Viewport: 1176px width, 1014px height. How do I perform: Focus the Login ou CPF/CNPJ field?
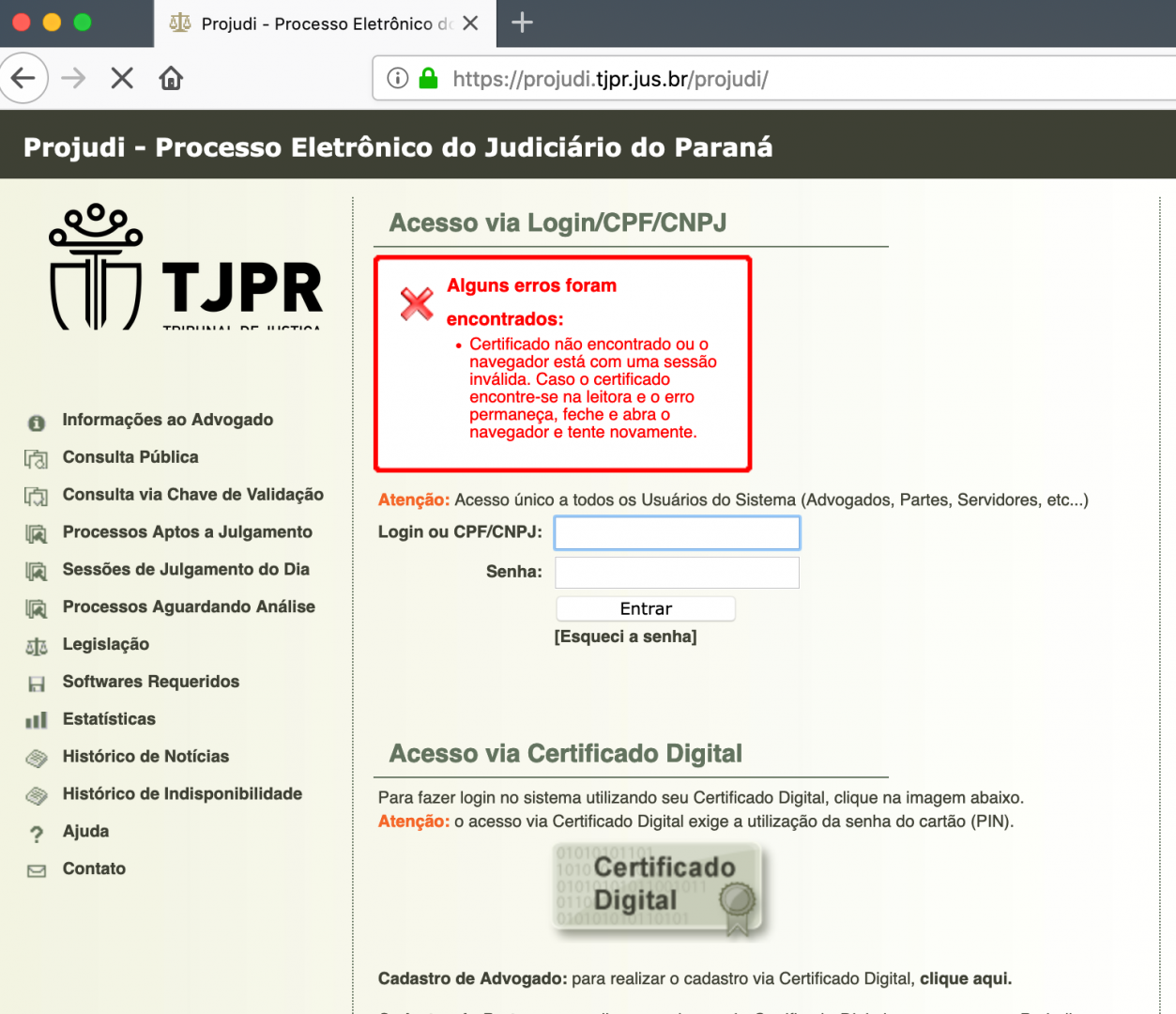pyautogui.click(x=677, y=533)
